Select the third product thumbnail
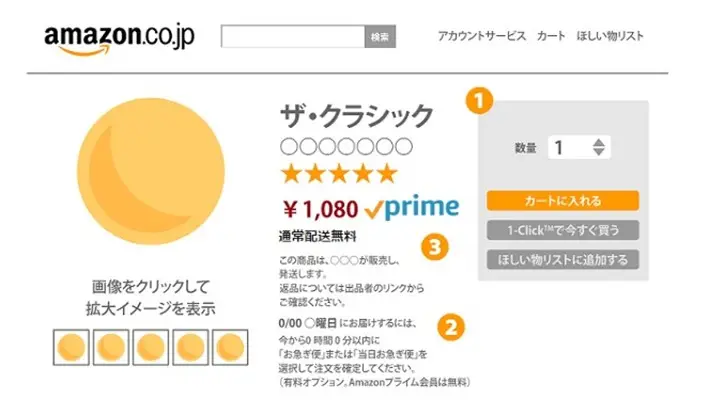Viewport: 709px width, 400px height. (x=151, y=347)
